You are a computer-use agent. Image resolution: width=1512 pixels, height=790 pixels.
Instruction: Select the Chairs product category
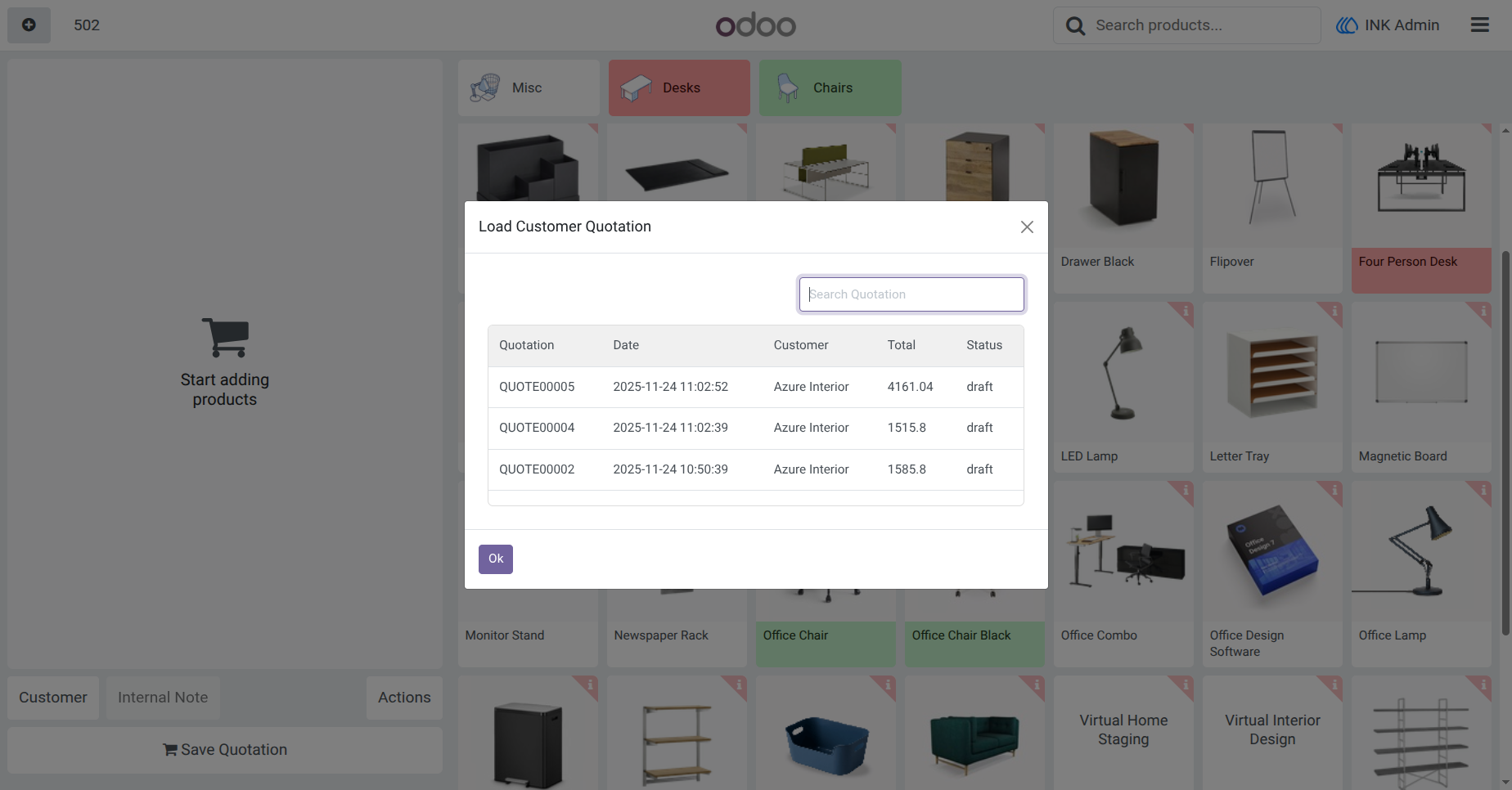click(830, 88)
